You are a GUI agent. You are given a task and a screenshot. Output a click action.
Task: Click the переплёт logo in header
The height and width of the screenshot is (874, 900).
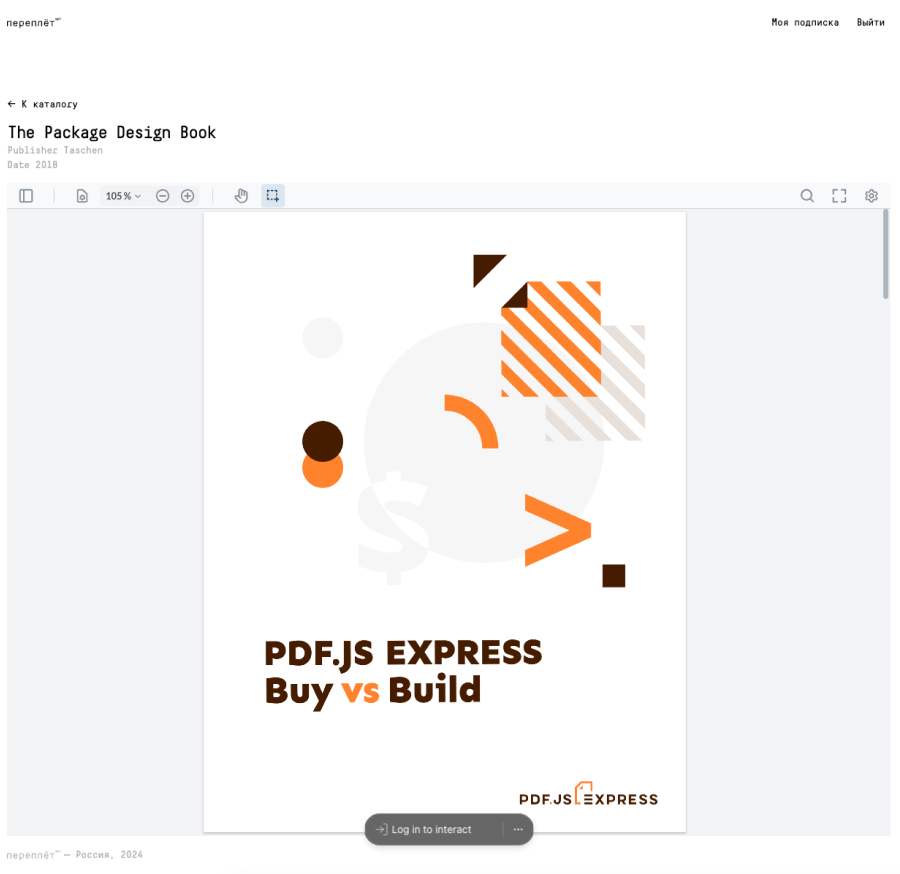(x=33, y=22)
